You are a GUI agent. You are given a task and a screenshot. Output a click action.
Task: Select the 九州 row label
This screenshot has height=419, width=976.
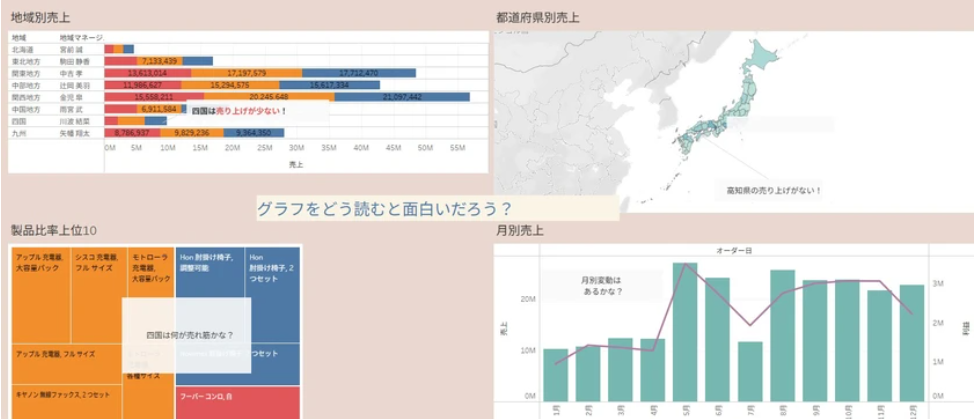(18, 132)
